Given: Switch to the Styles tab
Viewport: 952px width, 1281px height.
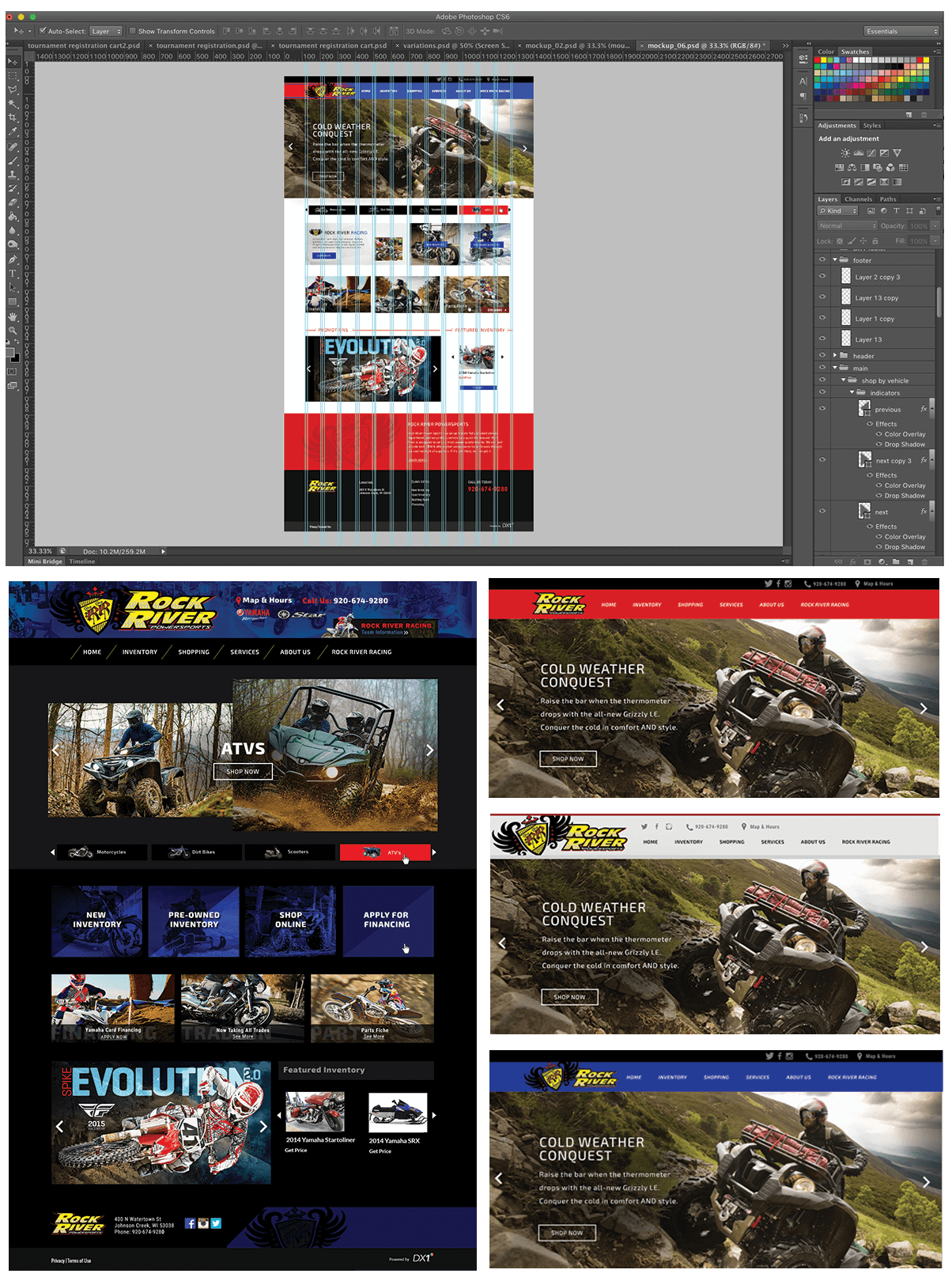Looking at the screenshot, I should coord(871,125).
